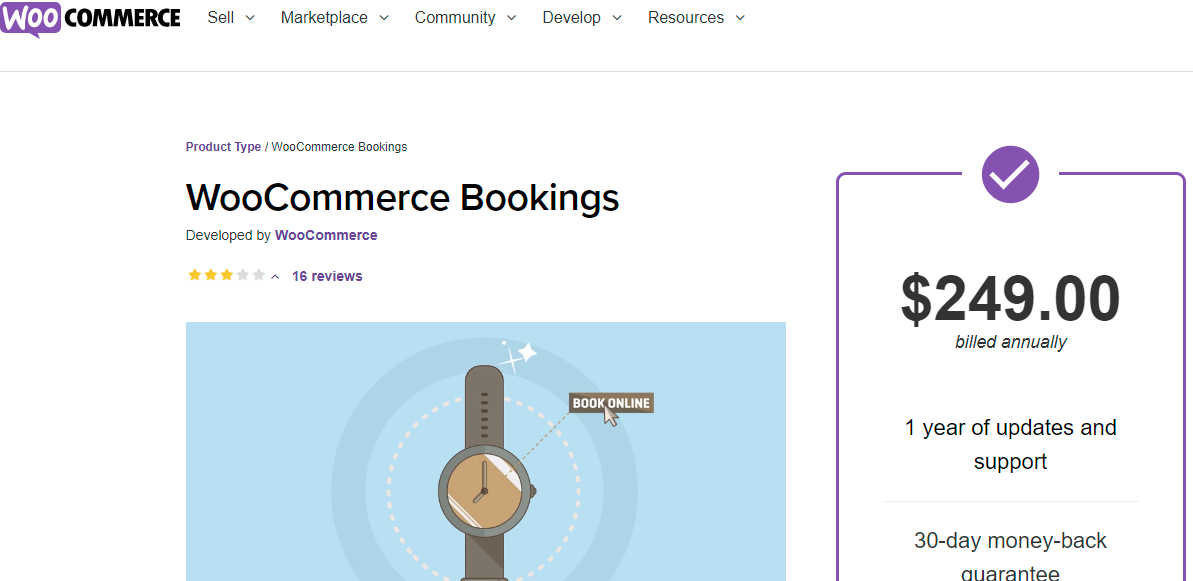Click the BOOK ONLINE label in image
Viewport: 1193px width, 581px height.
pyautogui.click(x=610, y=403)
